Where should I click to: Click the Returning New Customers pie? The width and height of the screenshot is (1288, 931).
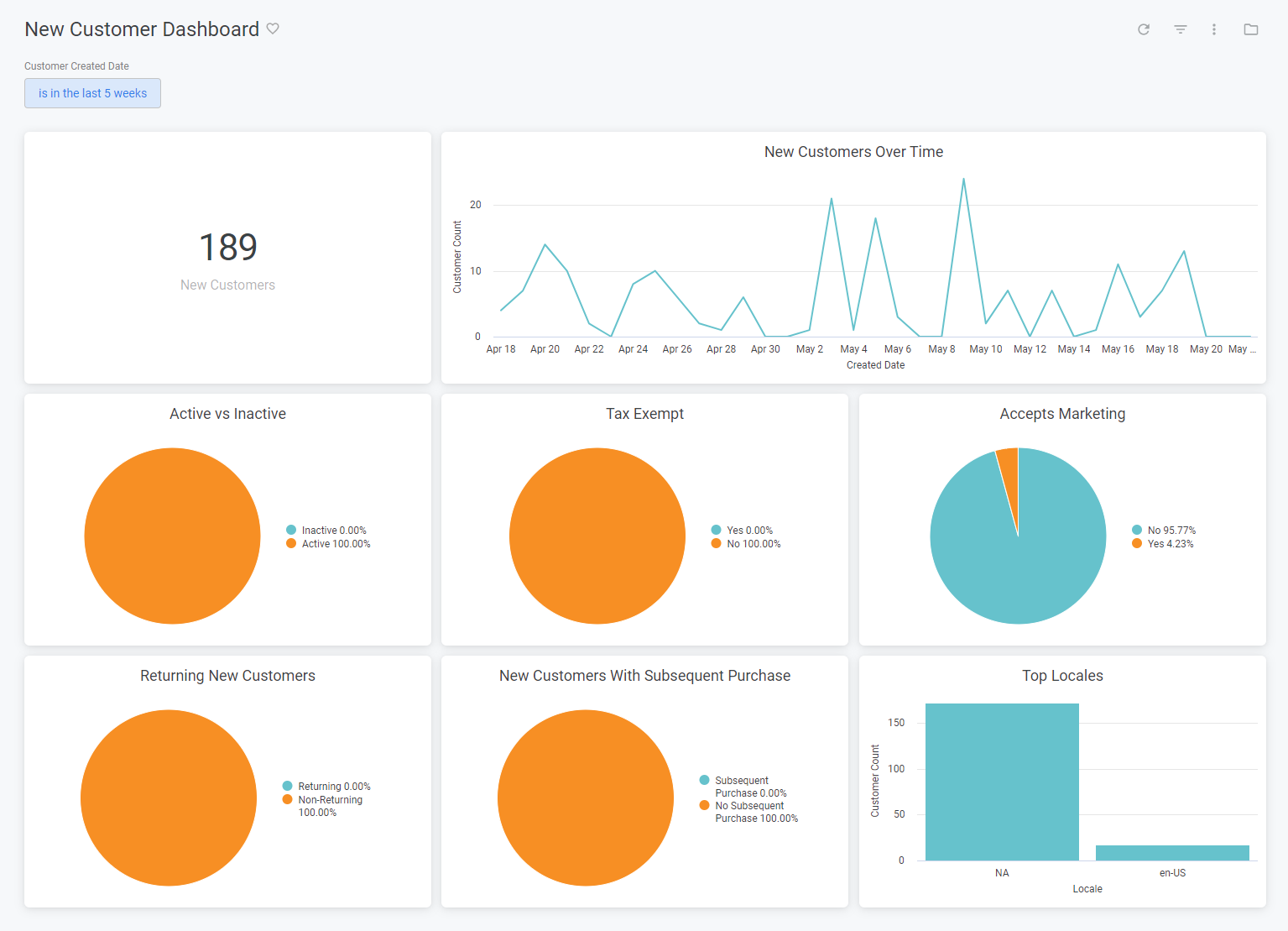coord(169,798)
